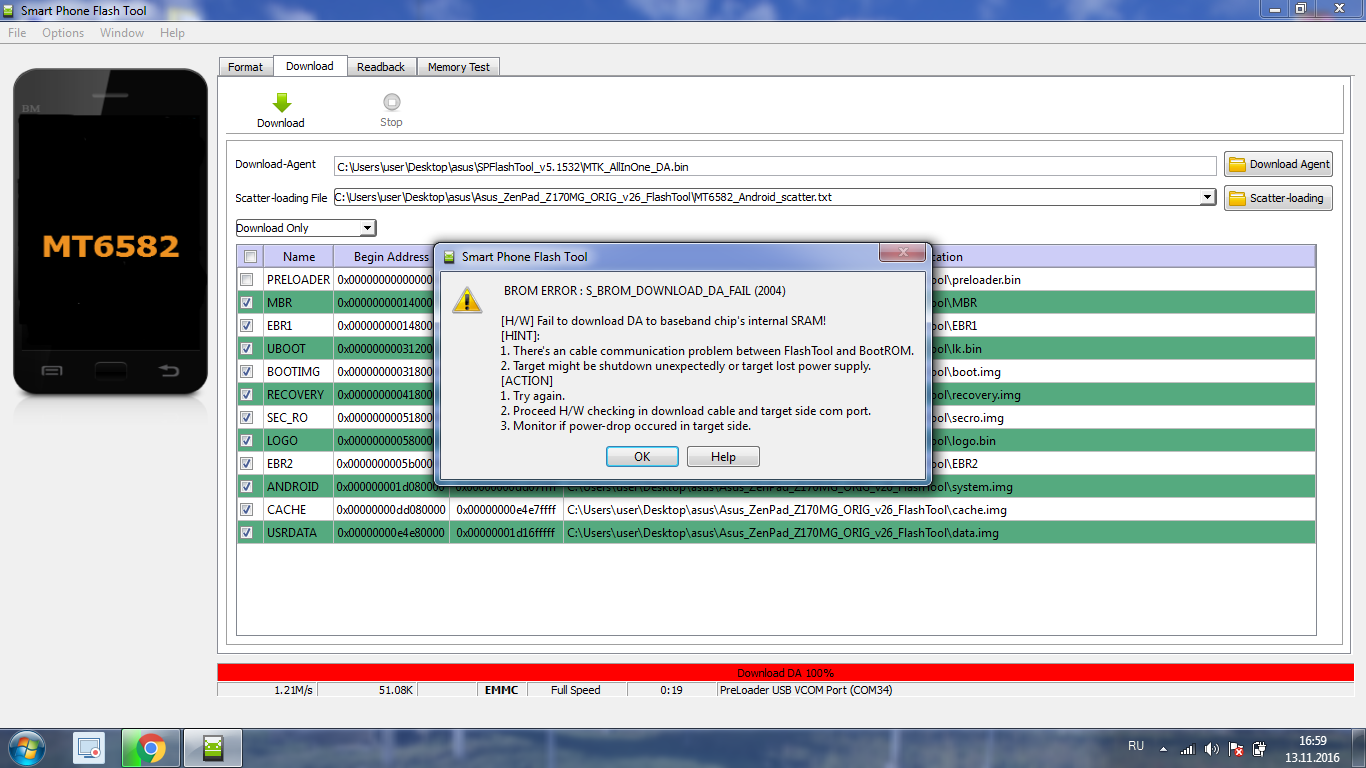
Task: Switch to the Readback tab
Action: (x=381, y=67)
